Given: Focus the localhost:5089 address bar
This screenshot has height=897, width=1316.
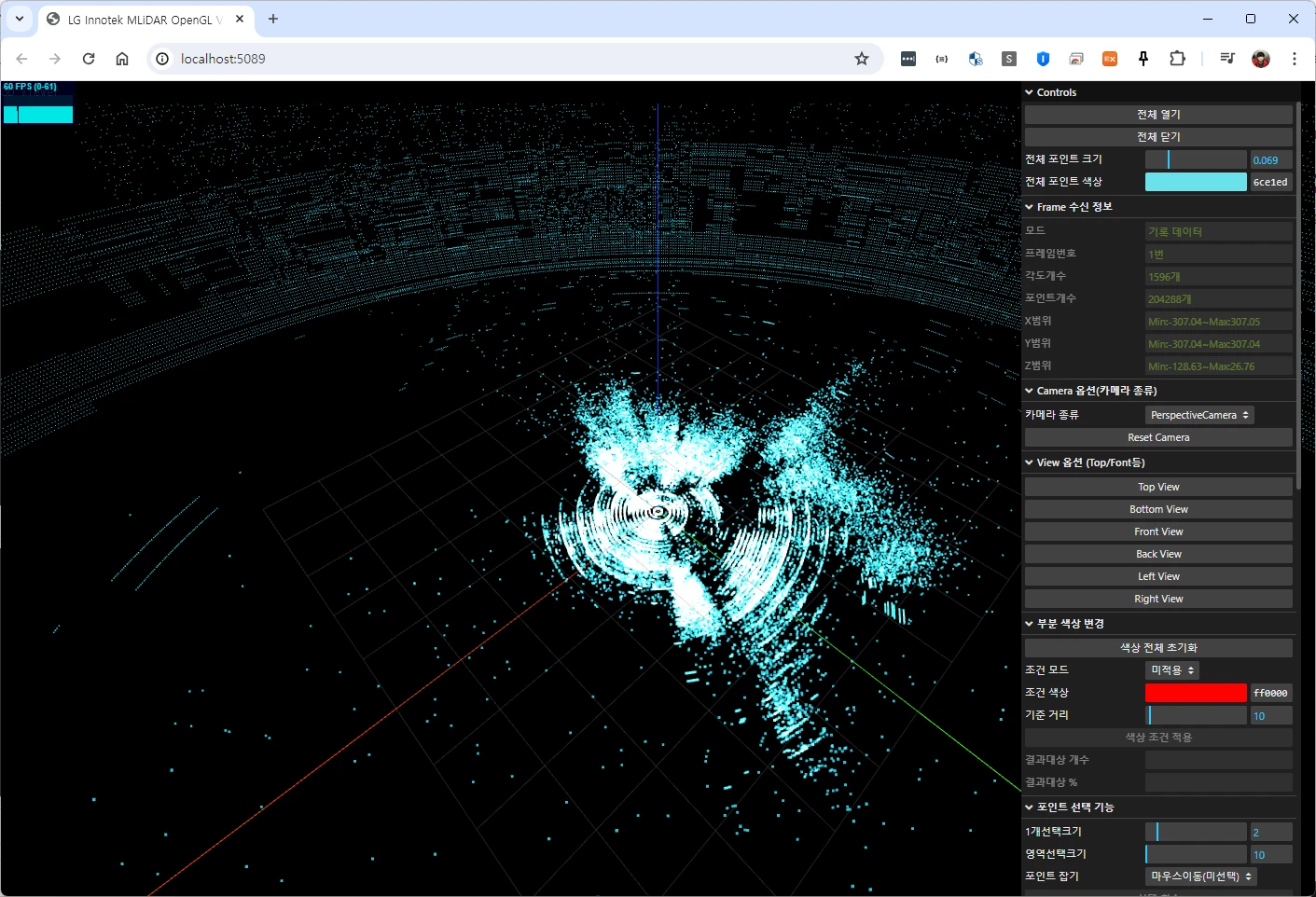Looking at the screenshot, I should click(513, 59).
